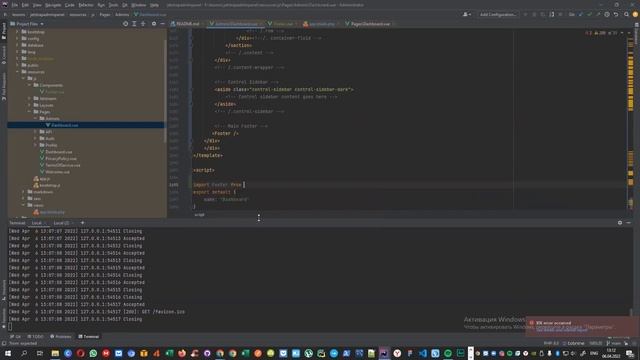Open the Git tool window button

16,337
